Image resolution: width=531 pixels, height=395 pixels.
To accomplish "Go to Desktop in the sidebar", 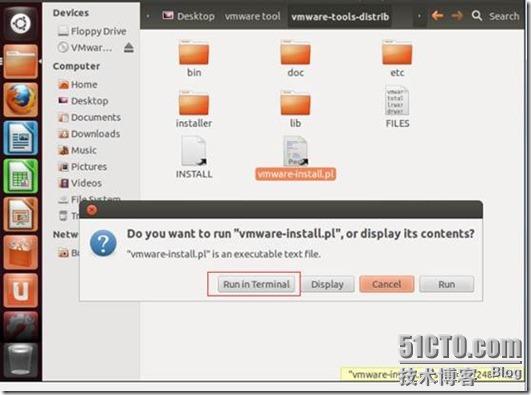I will [83, 101].
